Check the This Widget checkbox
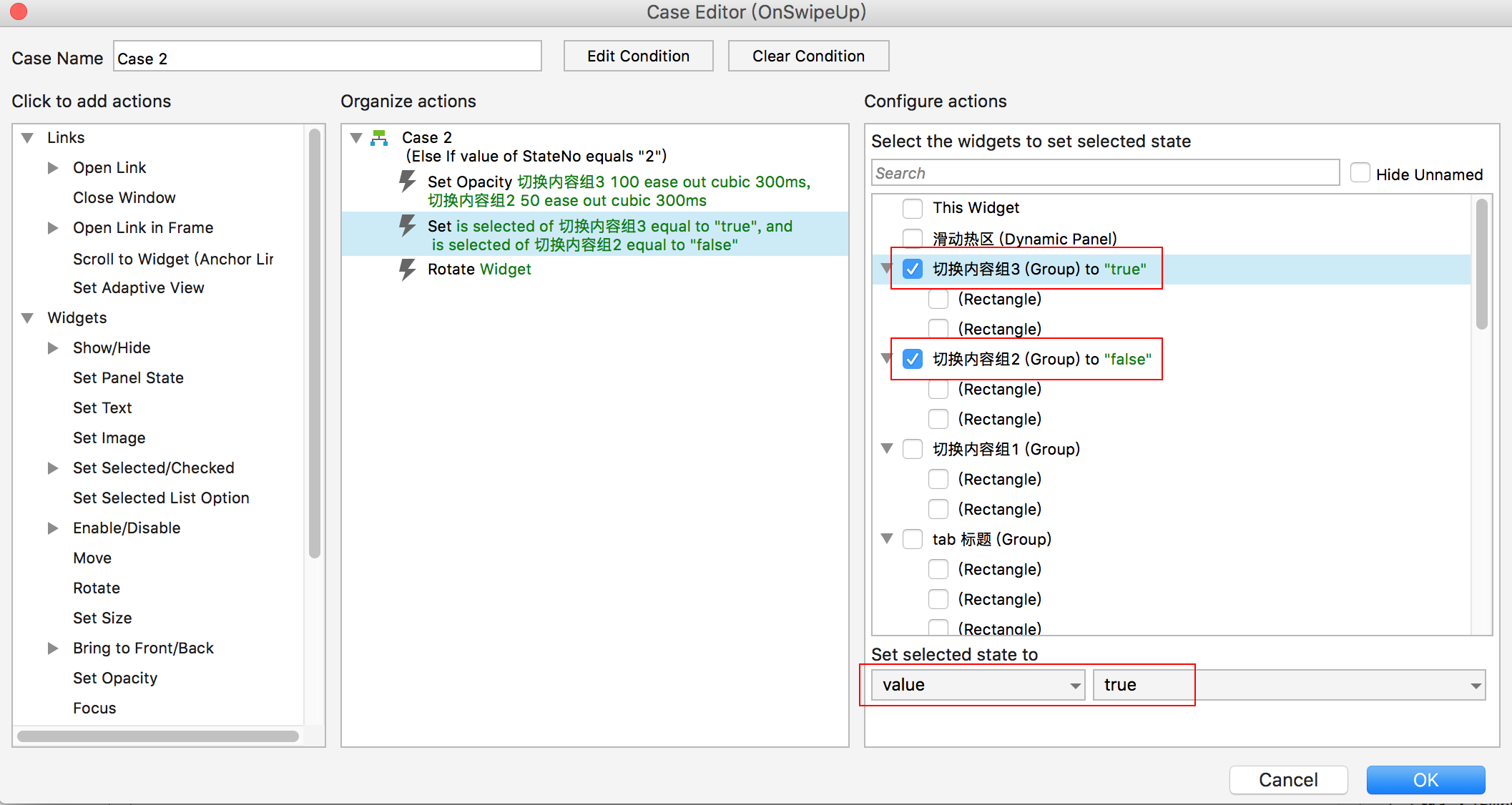1512x805 pixels. [x=912, y=208]
